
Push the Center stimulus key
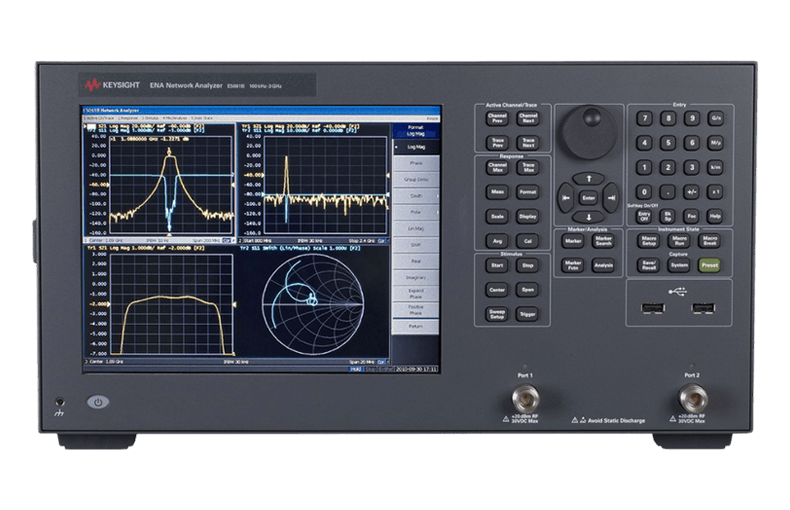[x=497, y=290]
